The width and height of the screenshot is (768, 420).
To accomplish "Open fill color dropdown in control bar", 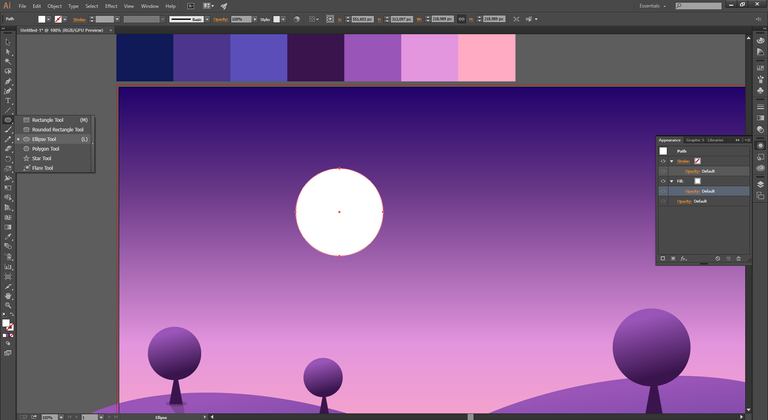I will point(48,19).
